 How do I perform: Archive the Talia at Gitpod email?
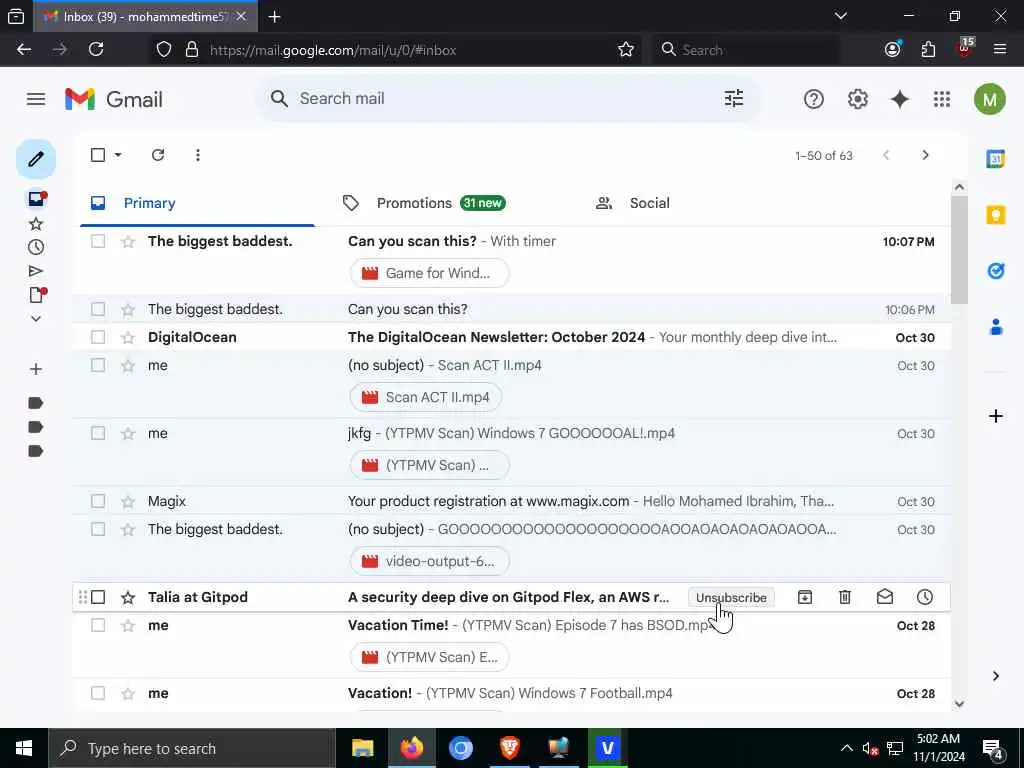(x=805, y=597)
